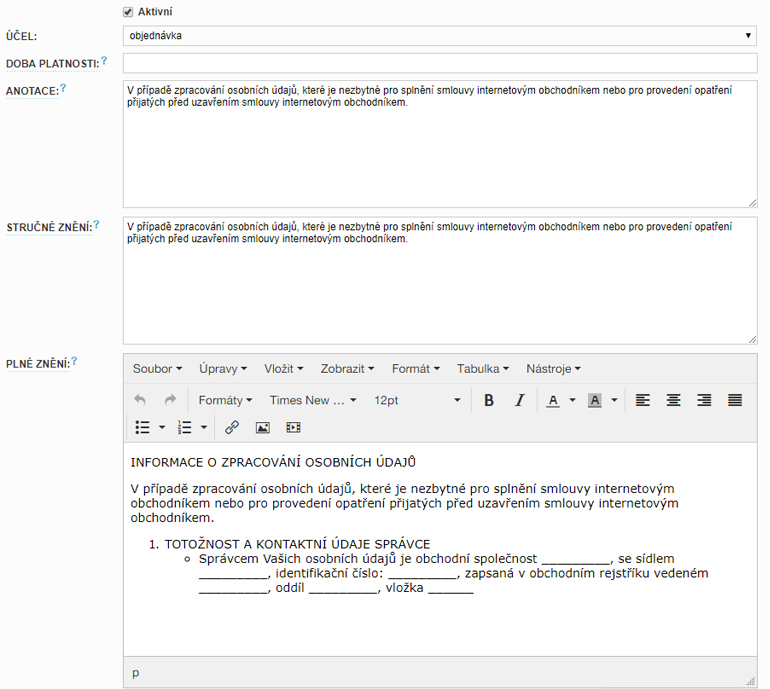Click into Doba platnosti input field
This screenshot has height=689, width=770.
point(439,64)
